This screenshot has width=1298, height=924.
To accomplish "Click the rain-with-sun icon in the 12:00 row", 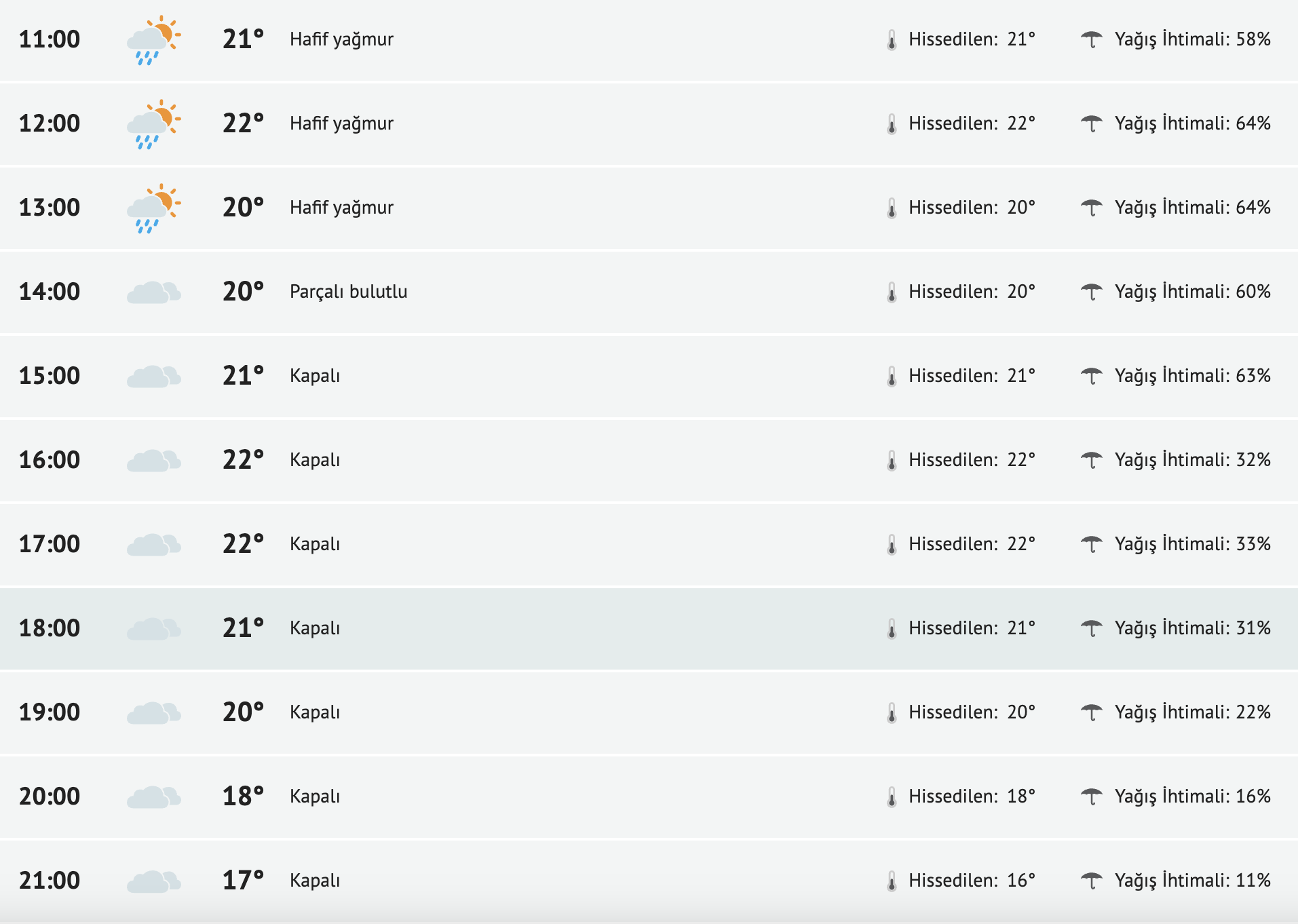I will point(153,124).
